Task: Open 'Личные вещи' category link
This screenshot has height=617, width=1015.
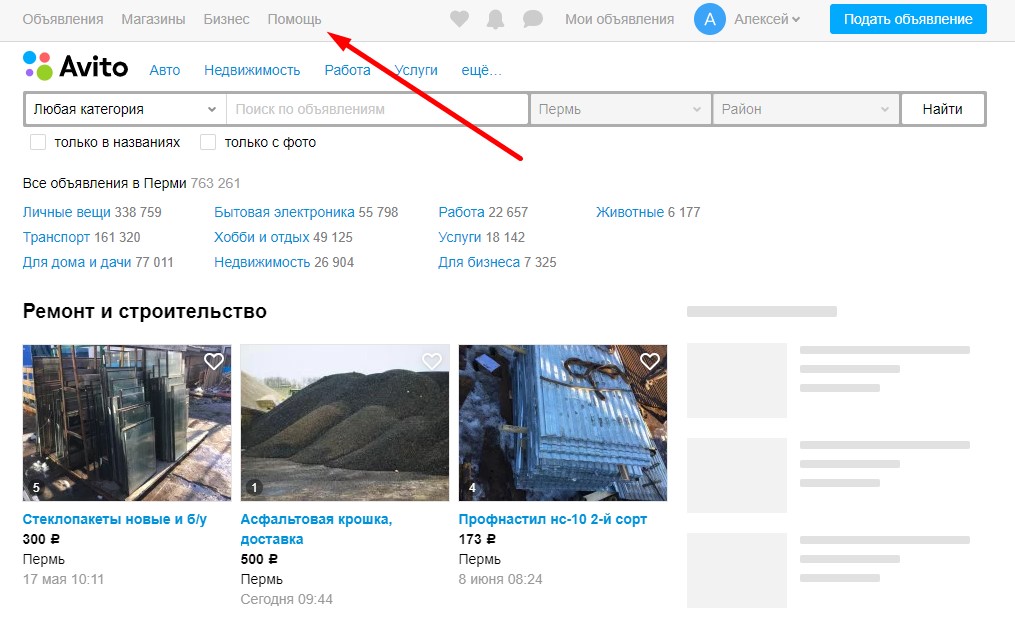Action: [67, 212]
